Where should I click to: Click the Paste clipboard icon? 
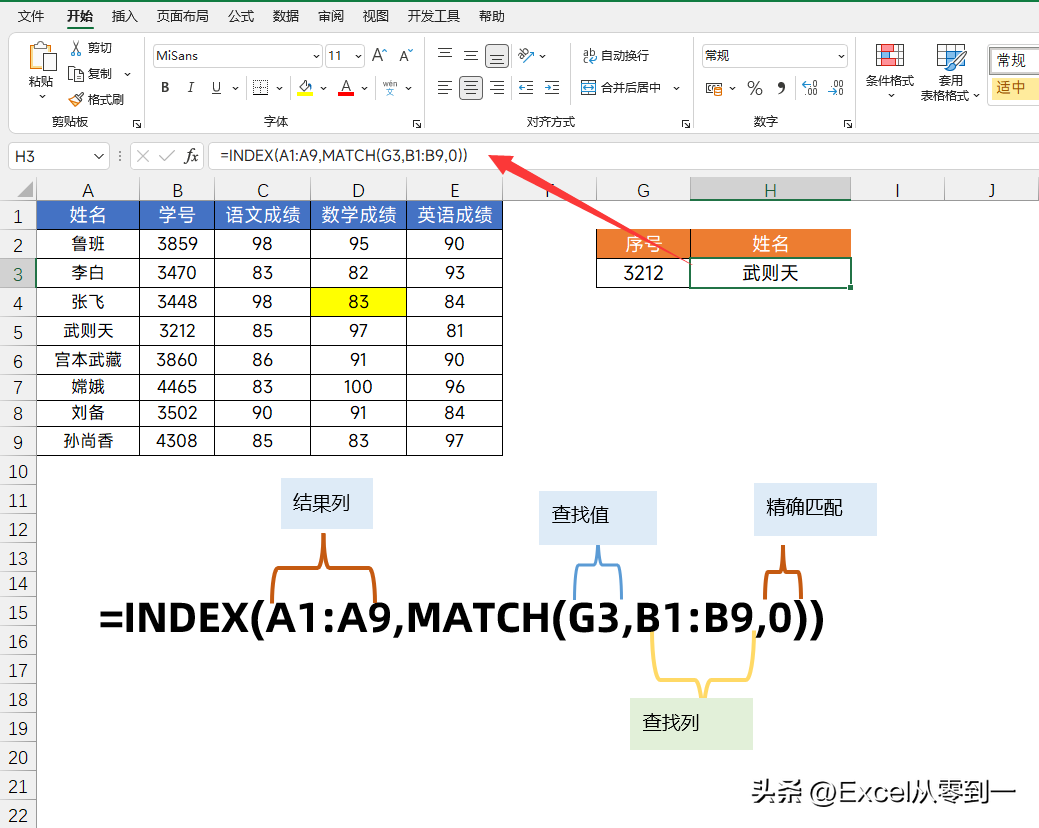[x=42, y=56]
